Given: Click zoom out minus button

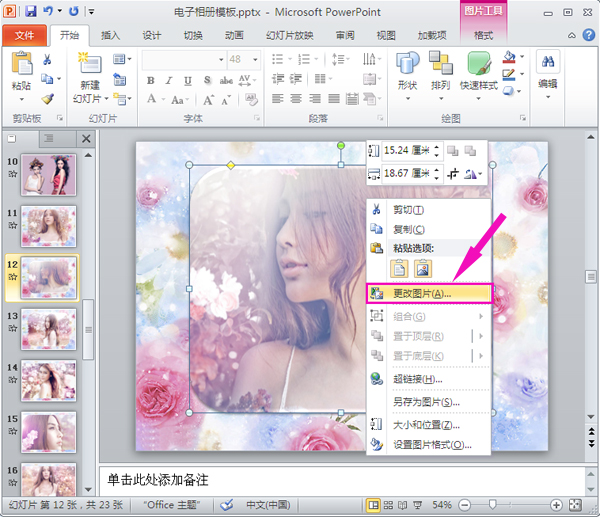Looking at the screenshot, I should tap(465, 505).
